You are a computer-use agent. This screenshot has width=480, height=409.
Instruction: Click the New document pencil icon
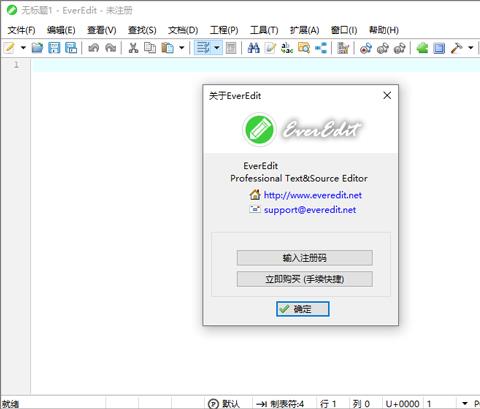[x=10, y=48]
